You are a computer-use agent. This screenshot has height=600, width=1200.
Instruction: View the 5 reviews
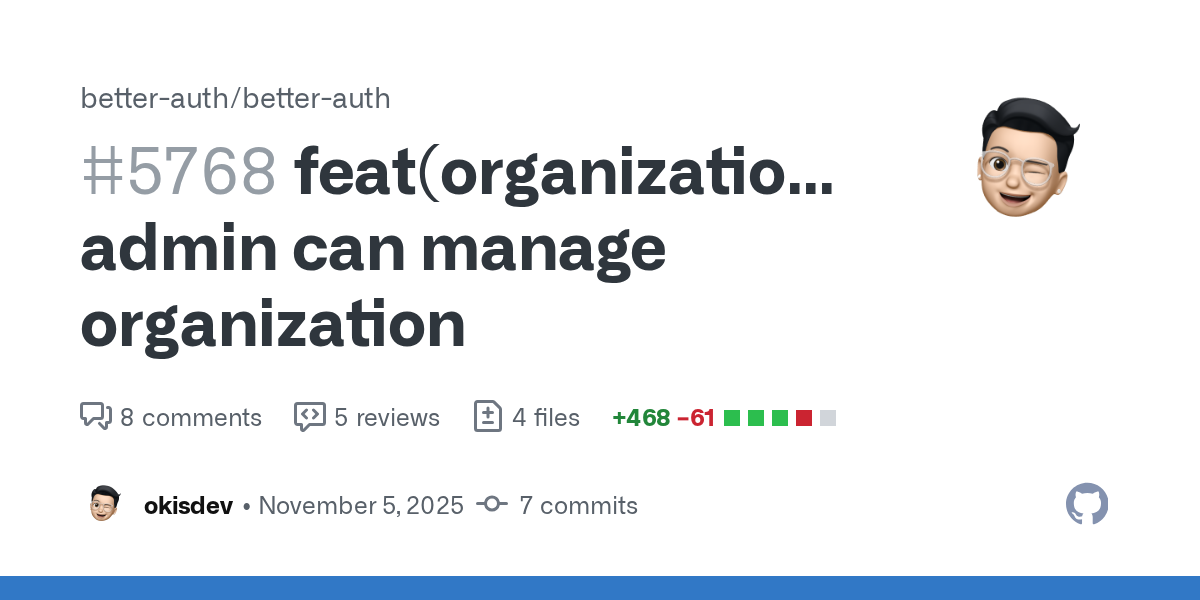tap(387, 417)
